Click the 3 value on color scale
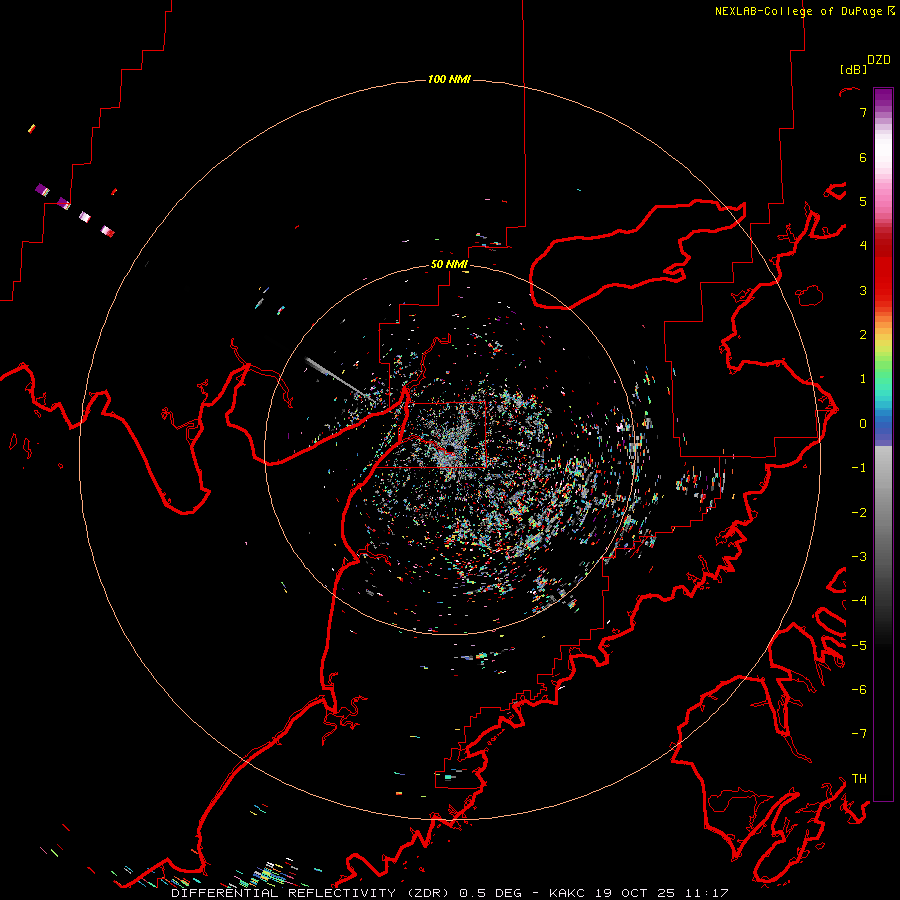Viewport: 900px width, 900px height. tap(863, 290)
